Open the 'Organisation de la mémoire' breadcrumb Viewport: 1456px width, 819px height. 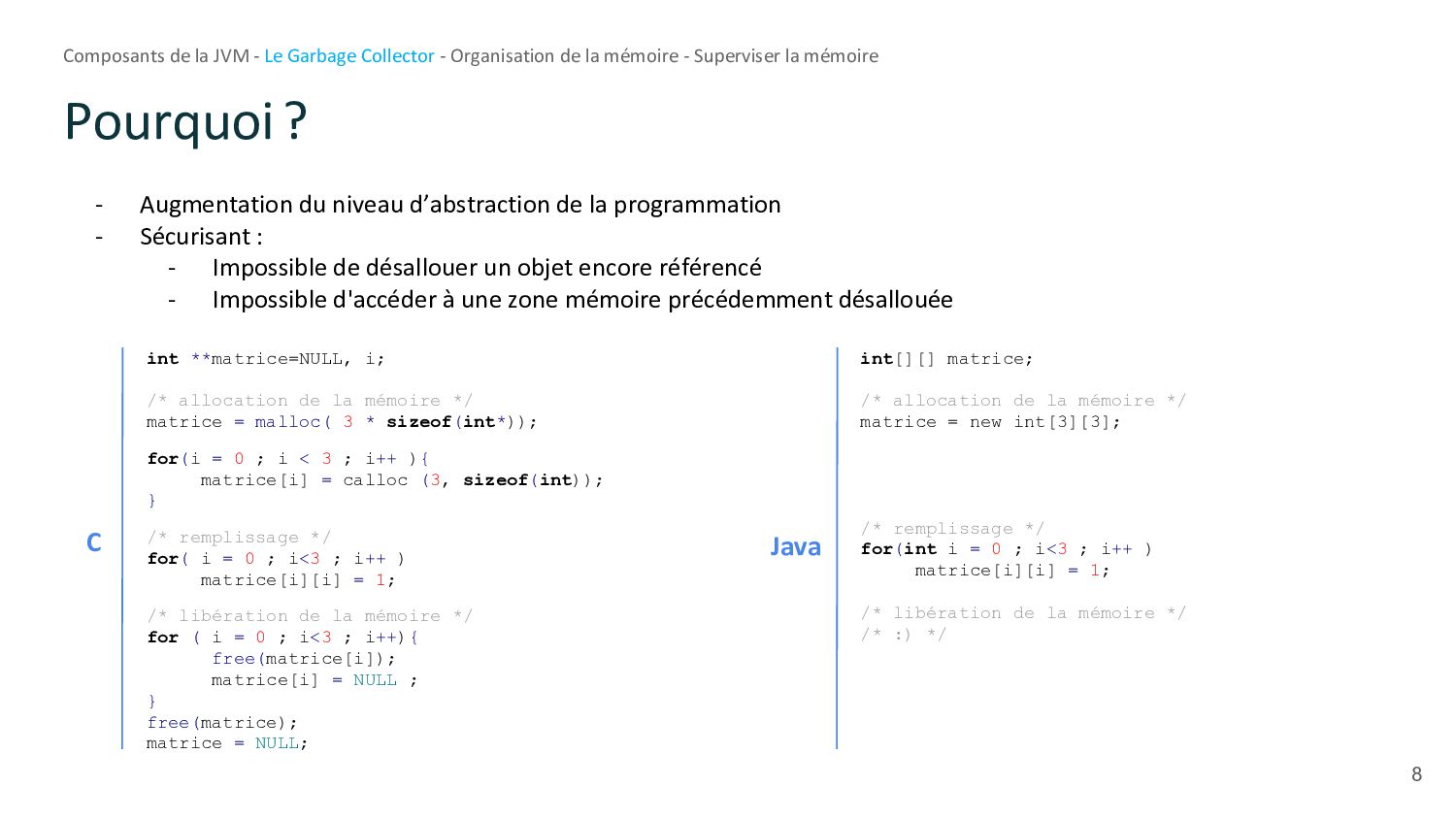(x=564, y=56)
